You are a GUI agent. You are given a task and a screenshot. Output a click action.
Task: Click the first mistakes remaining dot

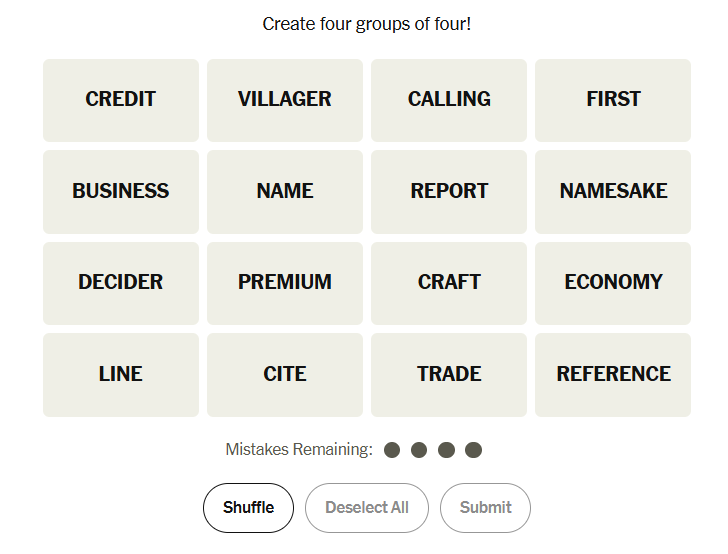pos(392,450)
